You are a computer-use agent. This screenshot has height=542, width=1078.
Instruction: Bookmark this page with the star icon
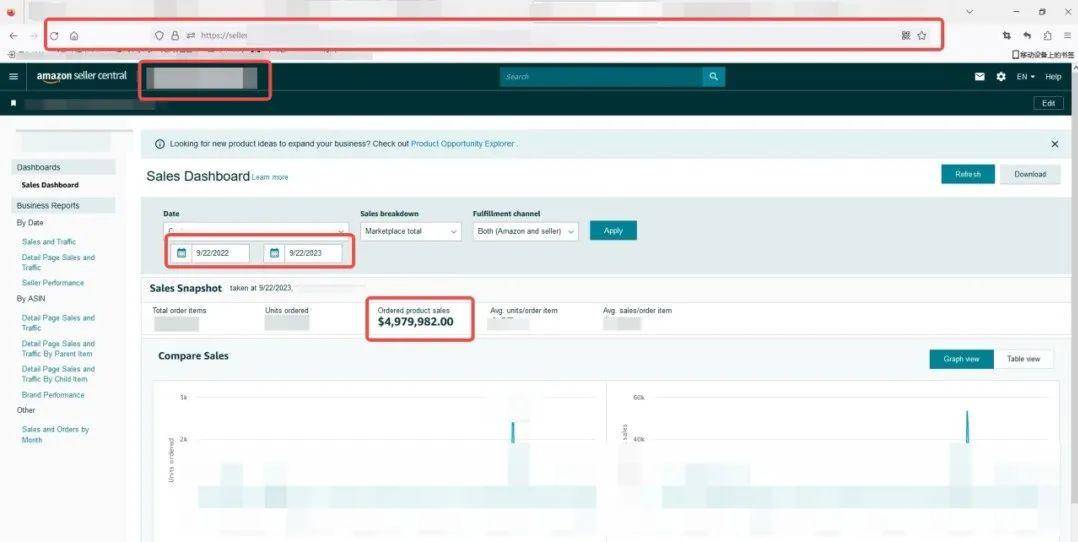(922, 36)
